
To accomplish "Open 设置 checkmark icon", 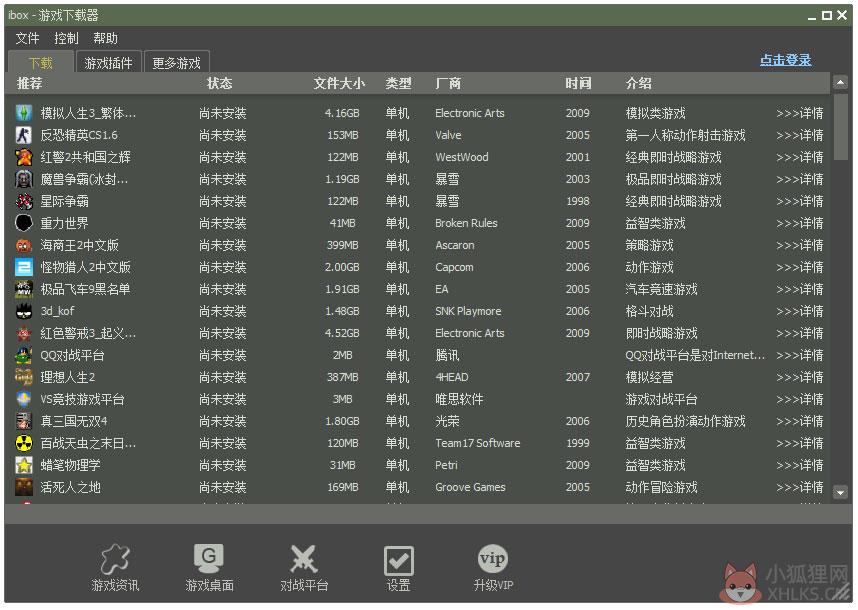I will click(x=398, y=561).
